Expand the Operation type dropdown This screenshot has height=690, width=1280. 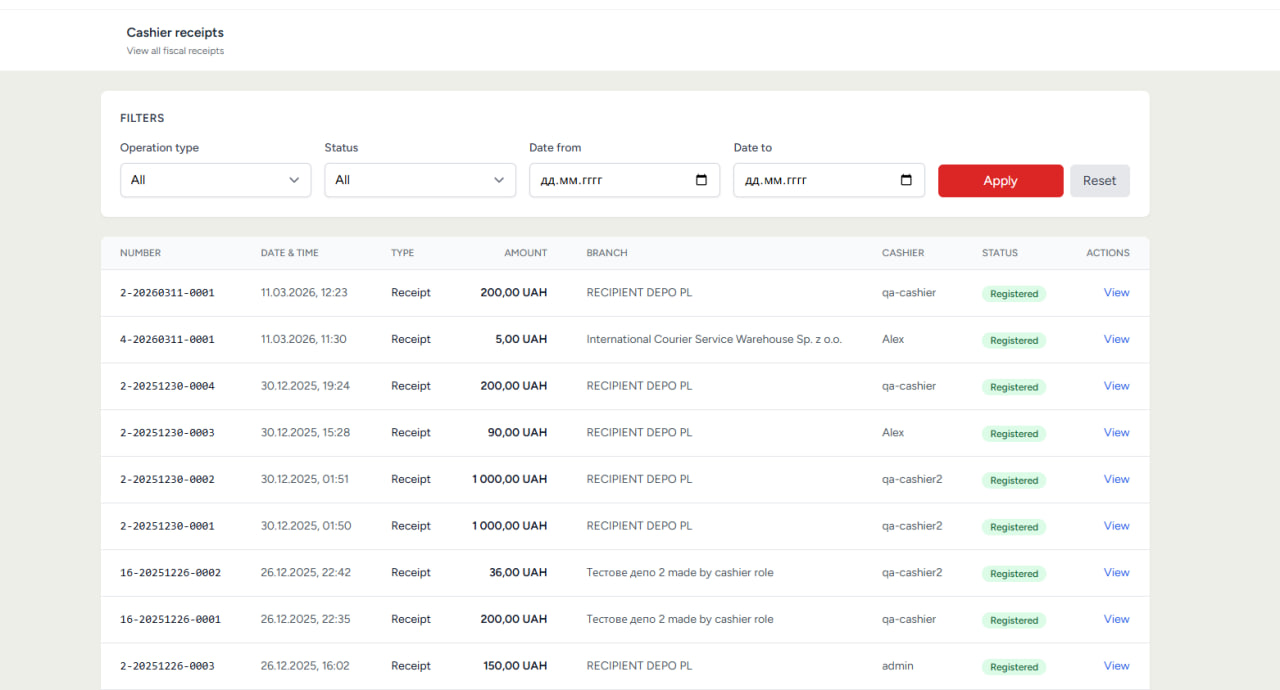[x=215, y=180]
